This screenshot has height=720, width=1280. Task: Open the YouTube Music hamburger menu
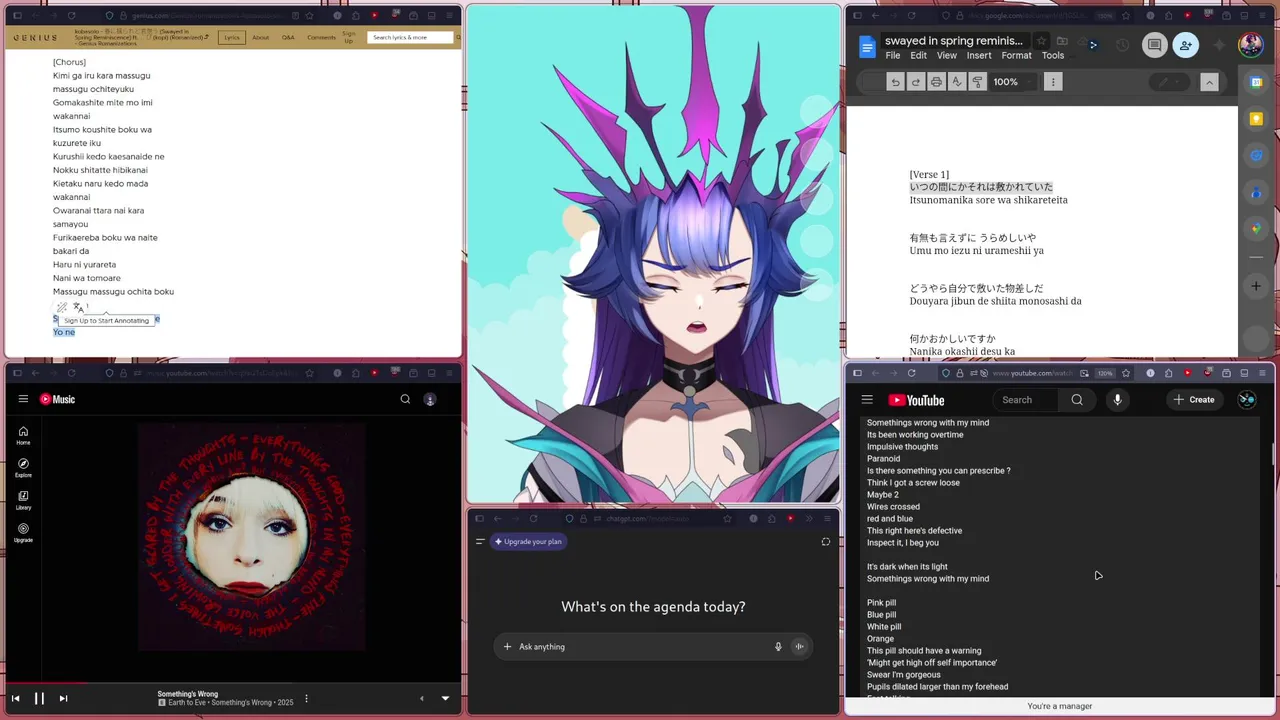(x=23, y=399)
